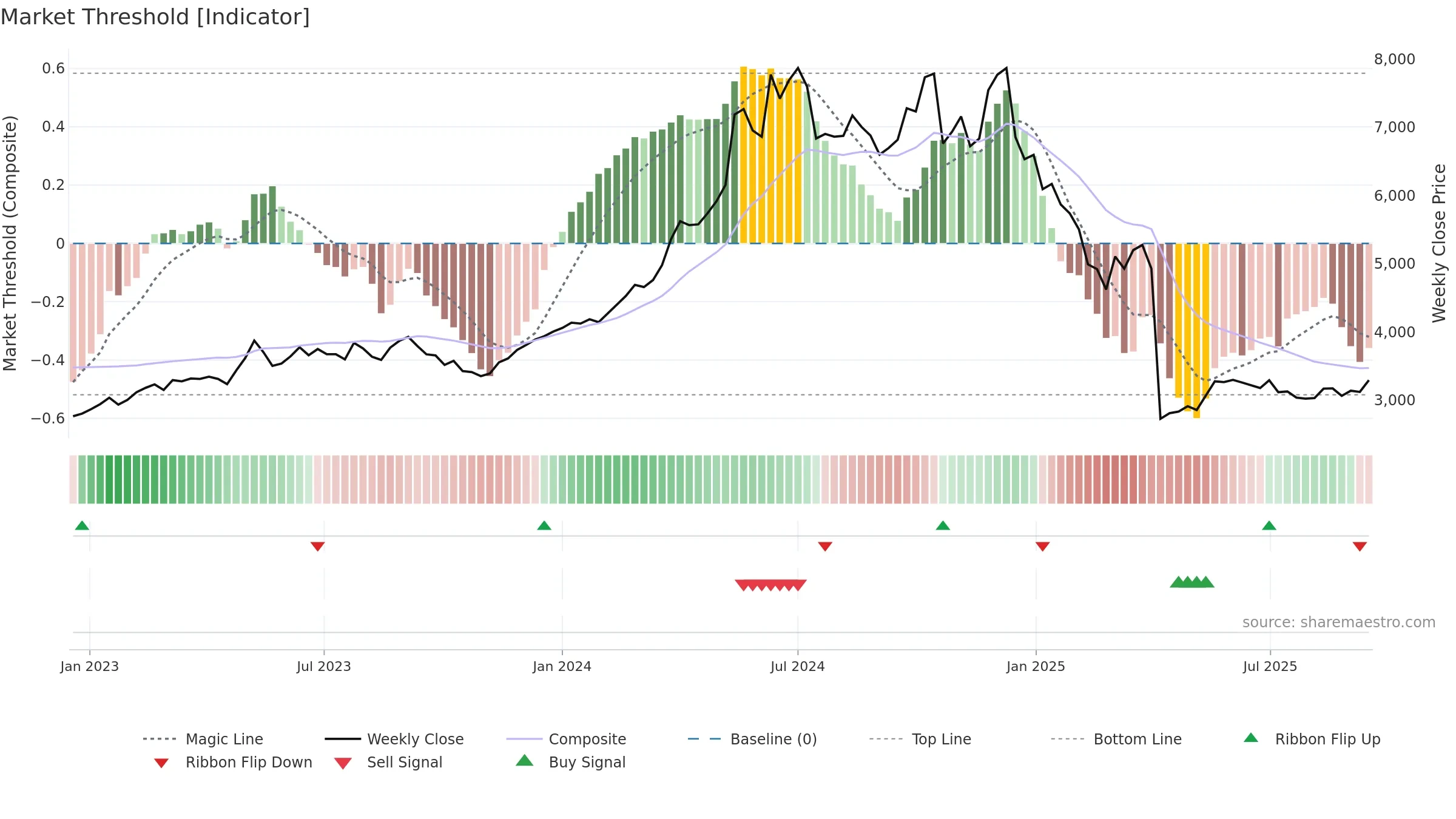The image size is (1456, 819).
Task: Click the Market Threshold (Composite) axis title
Action: [x=10, y=243]
